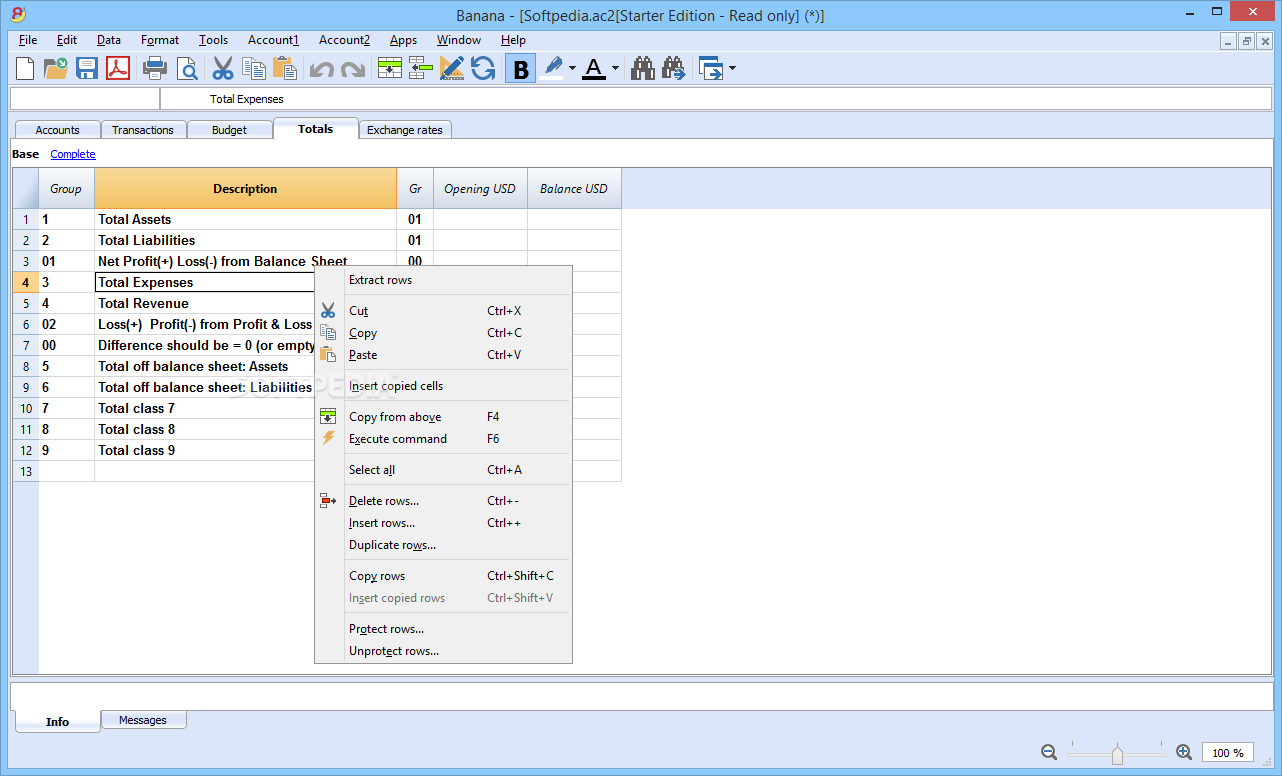This screenshot has width=1282, height=776.
Task: Choose Select all in the context menu
Action: coord(443,470)
